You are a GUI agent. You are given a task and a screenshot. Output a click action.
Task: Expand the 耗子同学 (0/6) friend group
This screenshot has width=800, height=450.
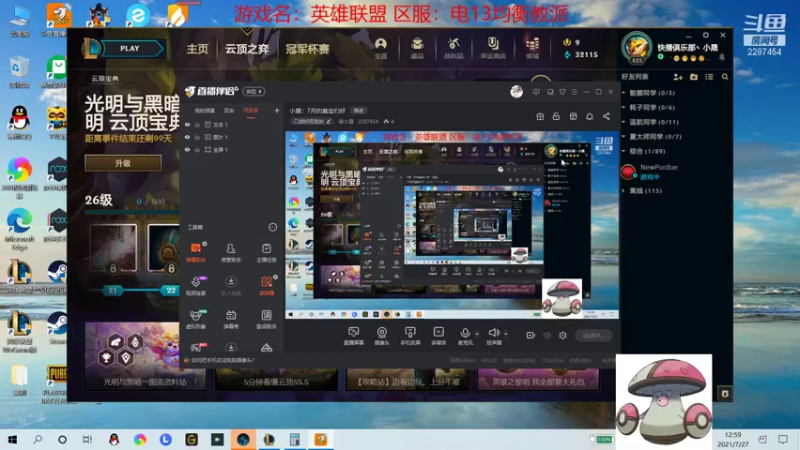tap(623, 107)
